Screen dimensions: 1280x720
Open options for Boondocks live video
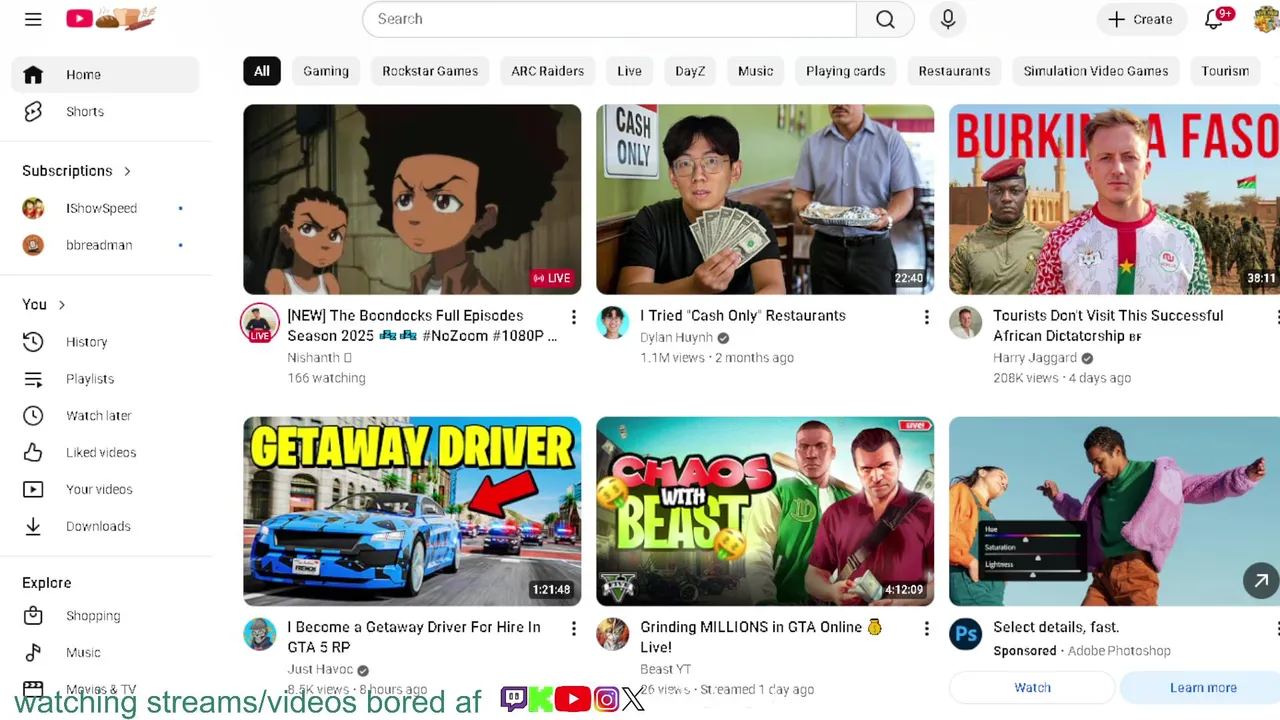point(573,317)
